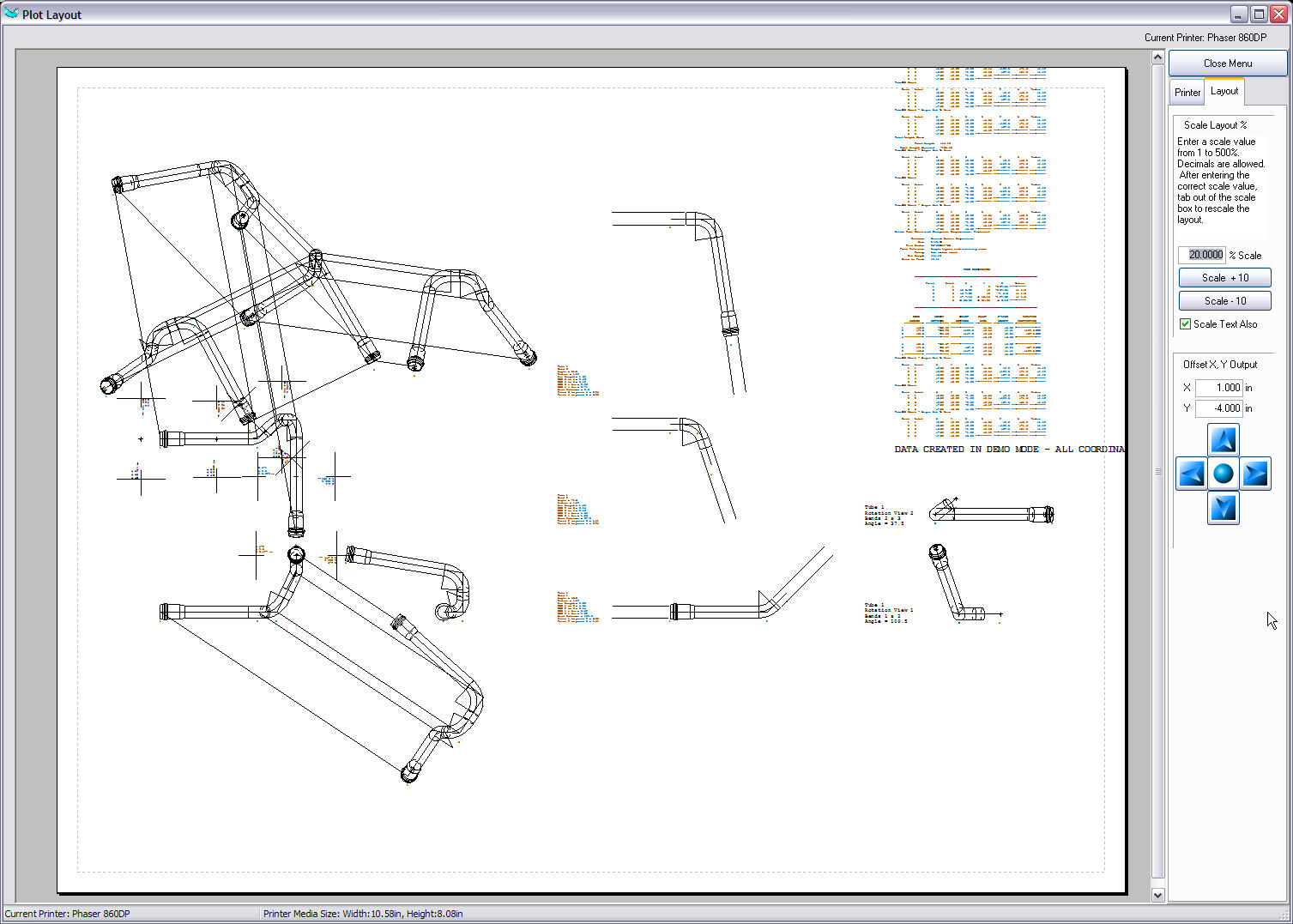Image resolution: width=1293 pixels, height=924 pixels.
Task: Increase layout with Scale + 10 button
Action: pos(1224,278)
